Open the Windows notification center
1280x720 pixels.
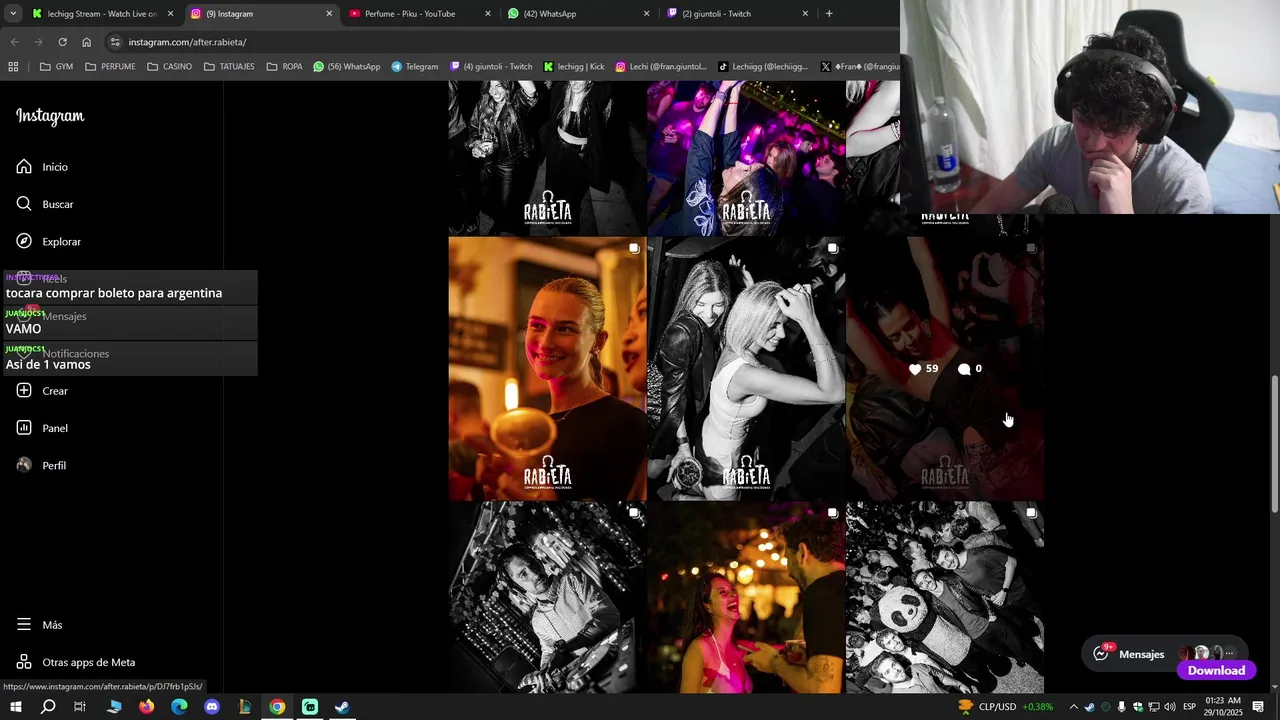(1260, 707)
